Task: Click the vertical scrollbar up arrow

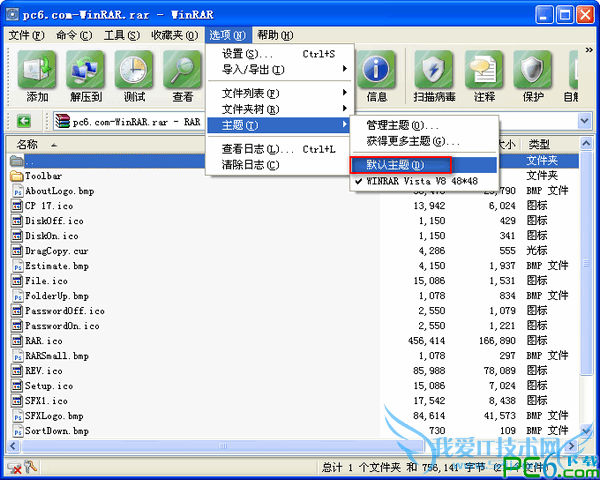Action: coord(586,144)
